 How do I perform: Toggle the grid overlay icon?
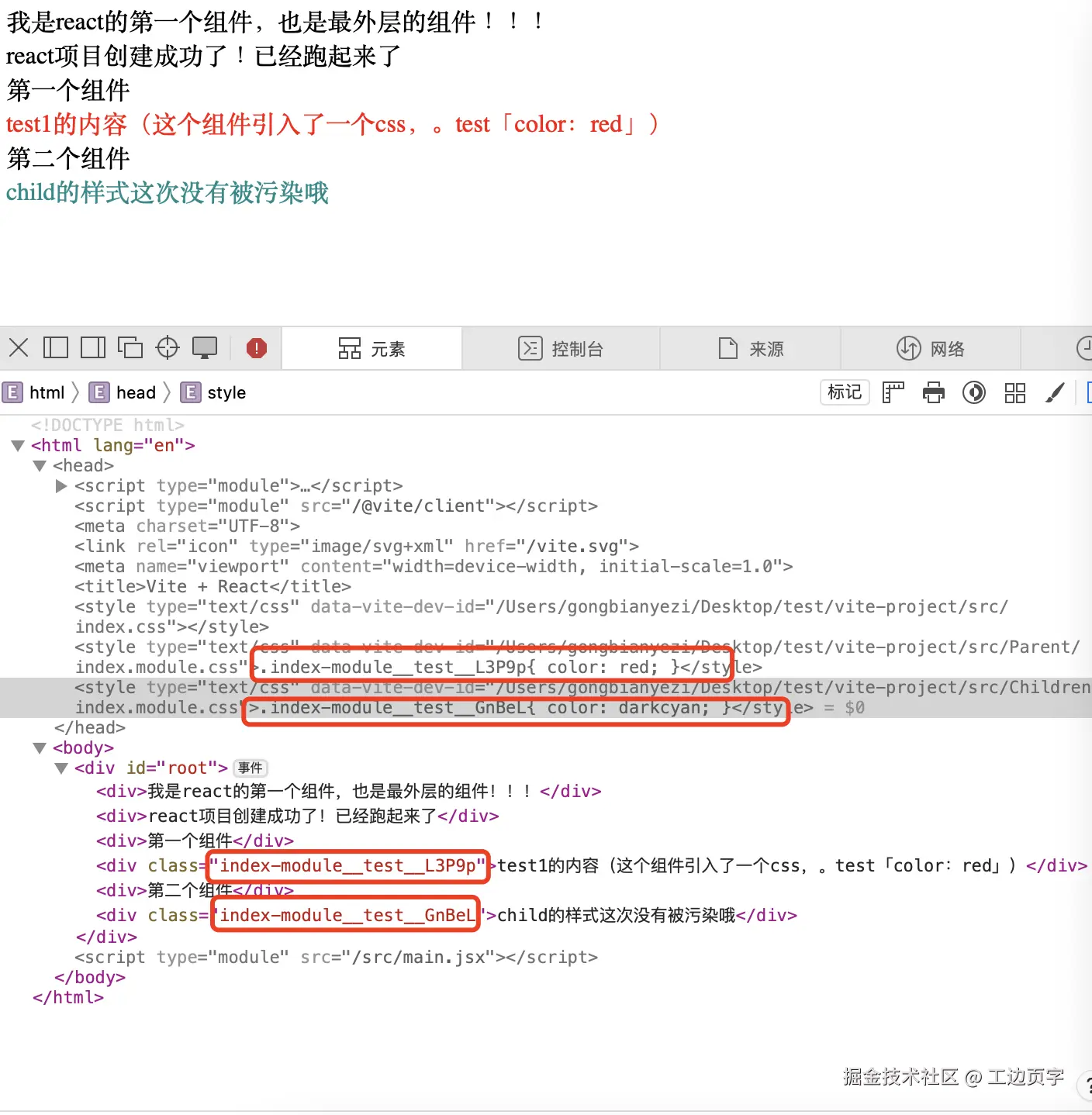pyautogui.click(x=1015, y=392)
